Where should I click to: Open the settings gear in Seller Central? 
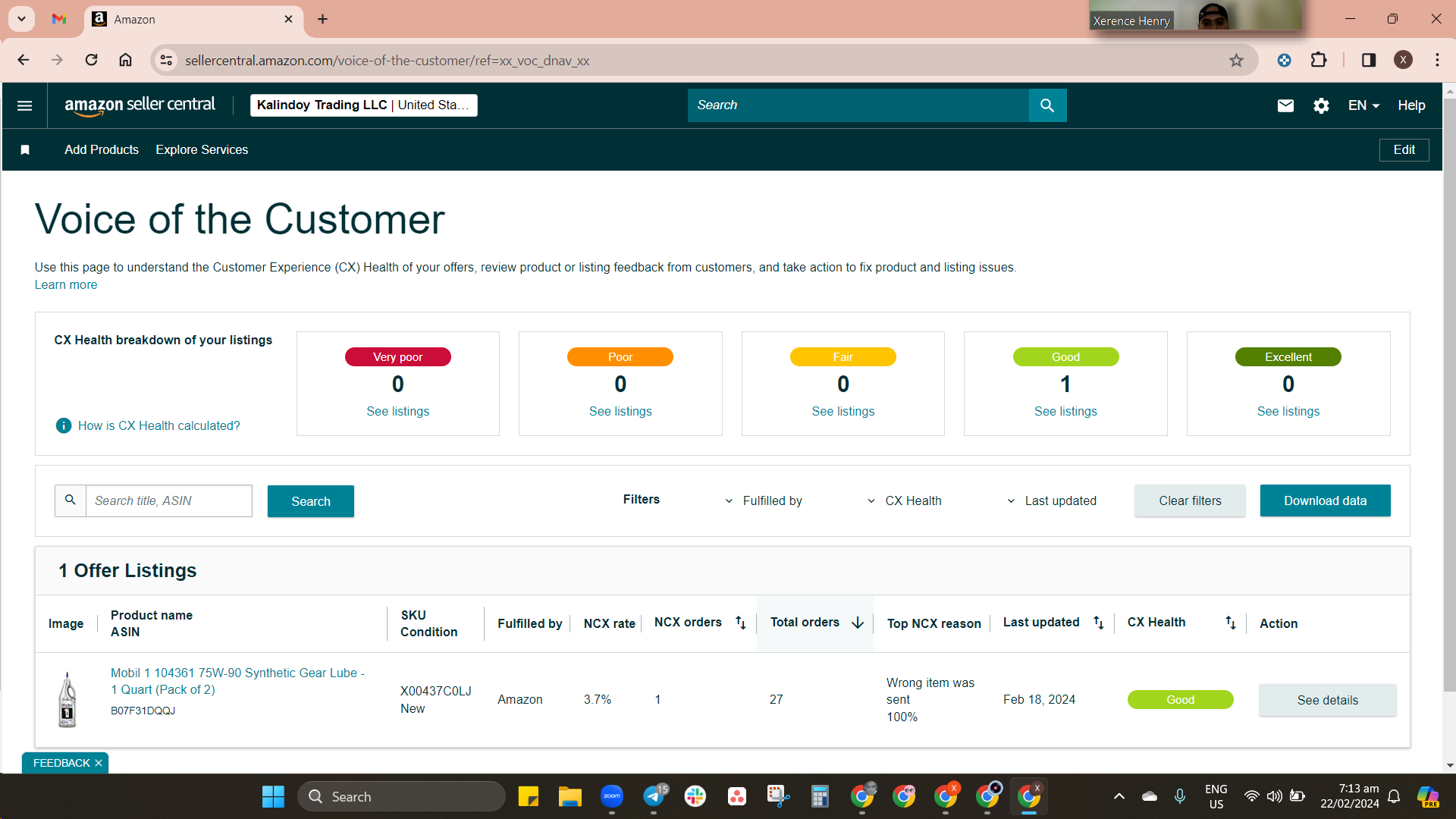(1321, 105)
